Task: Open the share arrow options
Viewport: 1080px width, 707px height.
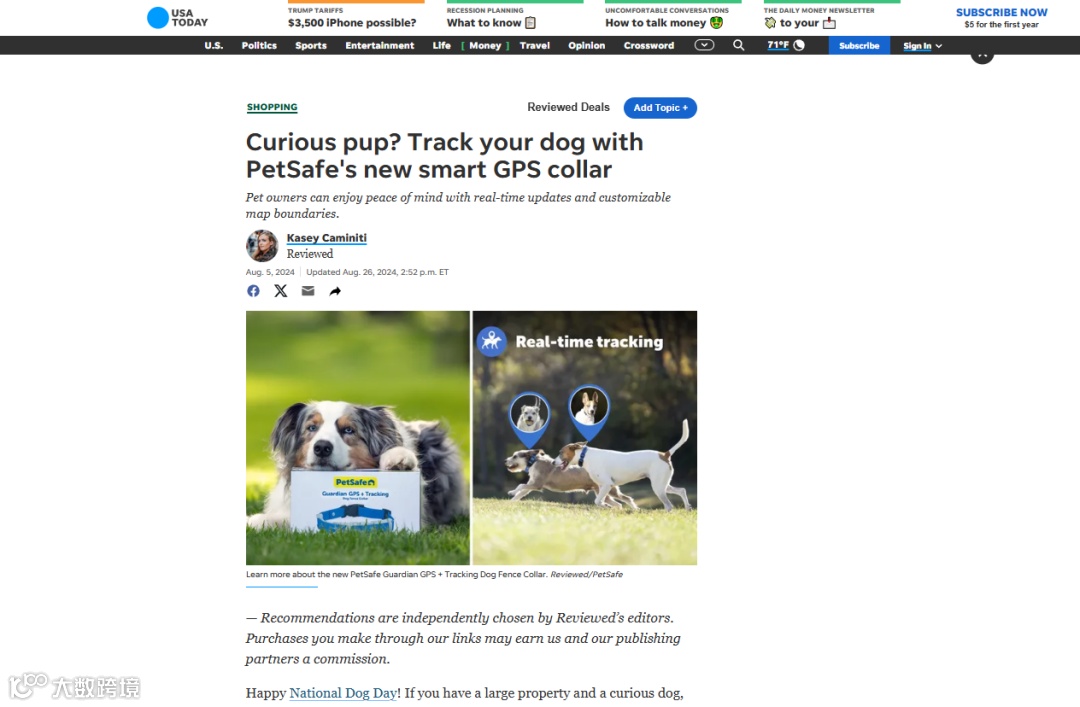Action: click(335, 291)
